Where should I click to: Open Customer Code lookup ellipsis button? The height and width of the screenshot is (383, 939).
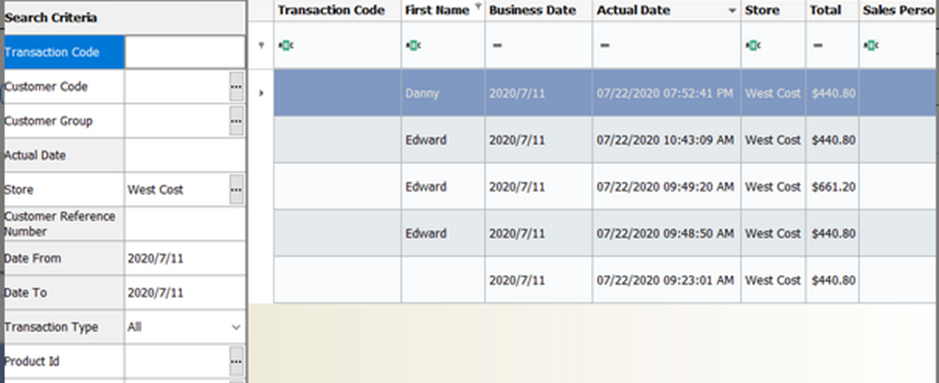coord(236,87)
